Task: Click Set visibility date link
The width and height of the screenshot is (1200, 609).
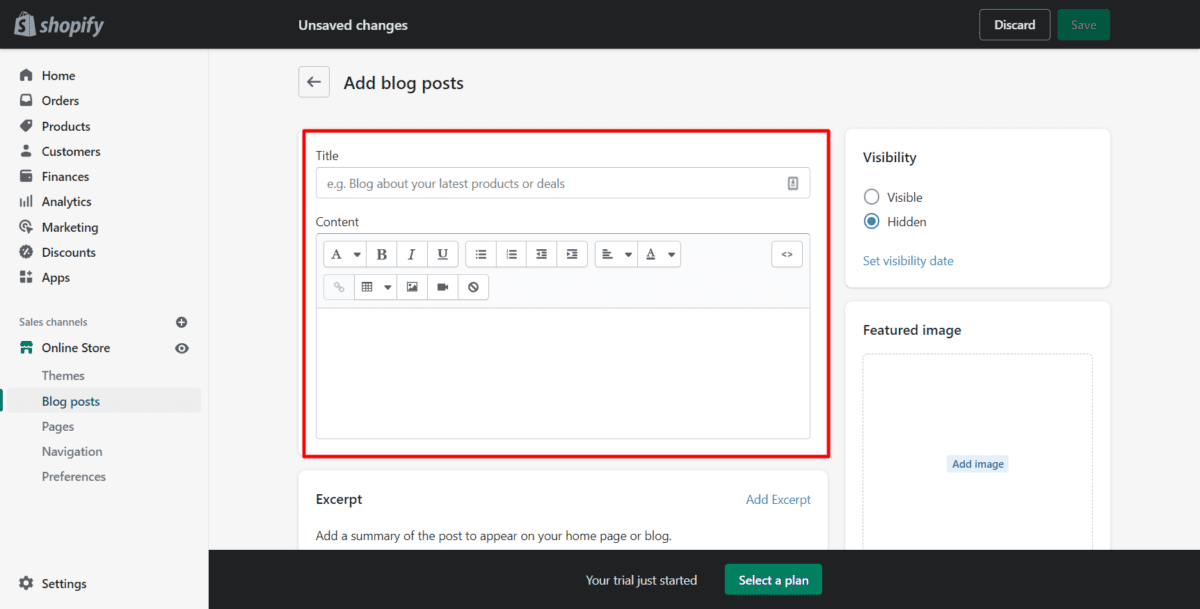Action: click(908, 261)
